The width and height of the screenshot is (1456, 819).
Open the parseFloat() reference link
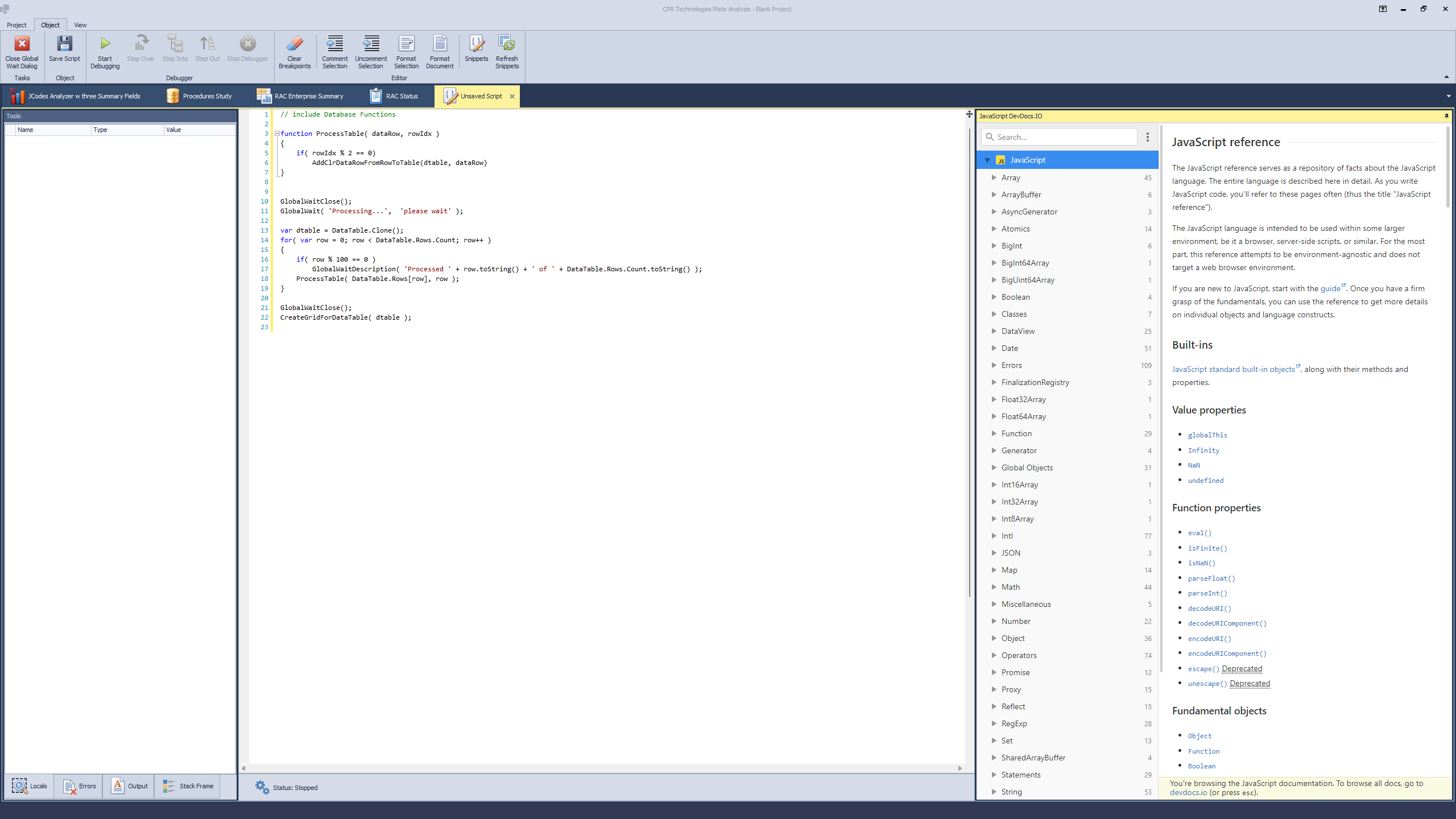[1211, 578]
